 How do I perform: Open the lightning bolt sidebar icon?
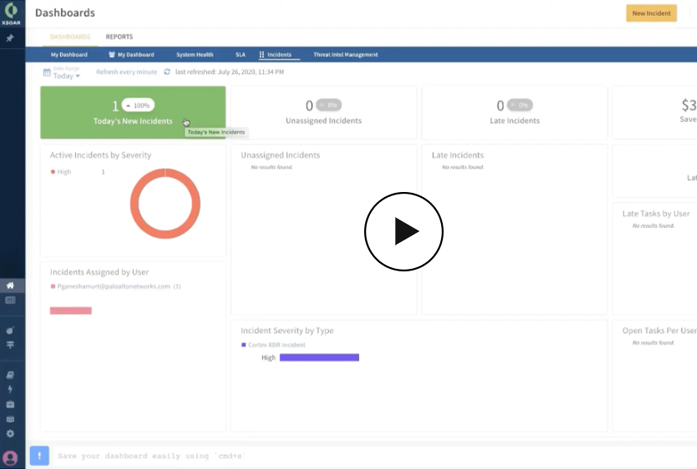[x=10, y=389]
